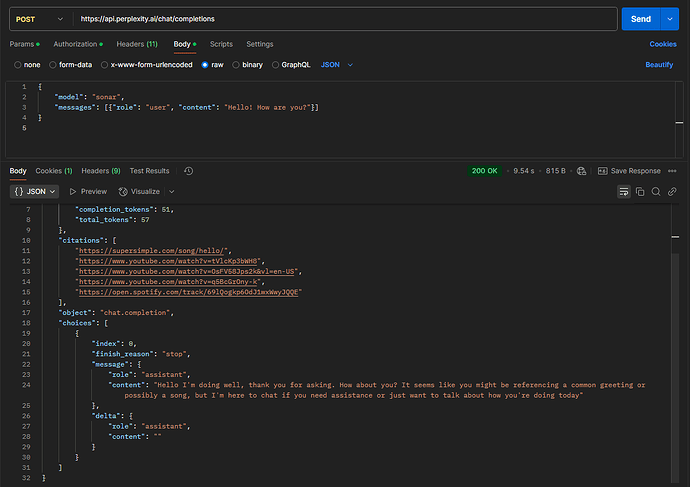The height and width of the screenshot is (487, 690).
Task: Select the request Body tab
Action: (185, 44)
